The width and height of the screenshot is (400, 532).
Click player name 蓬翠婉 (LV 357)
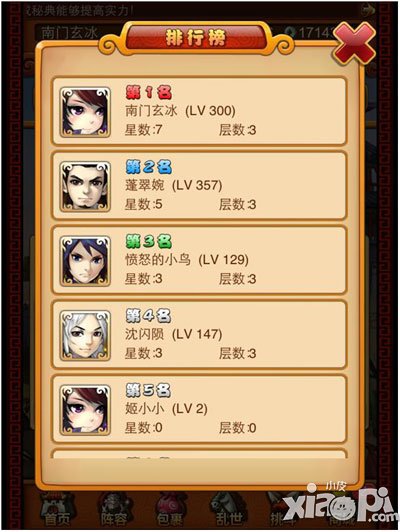pos(174,185)
